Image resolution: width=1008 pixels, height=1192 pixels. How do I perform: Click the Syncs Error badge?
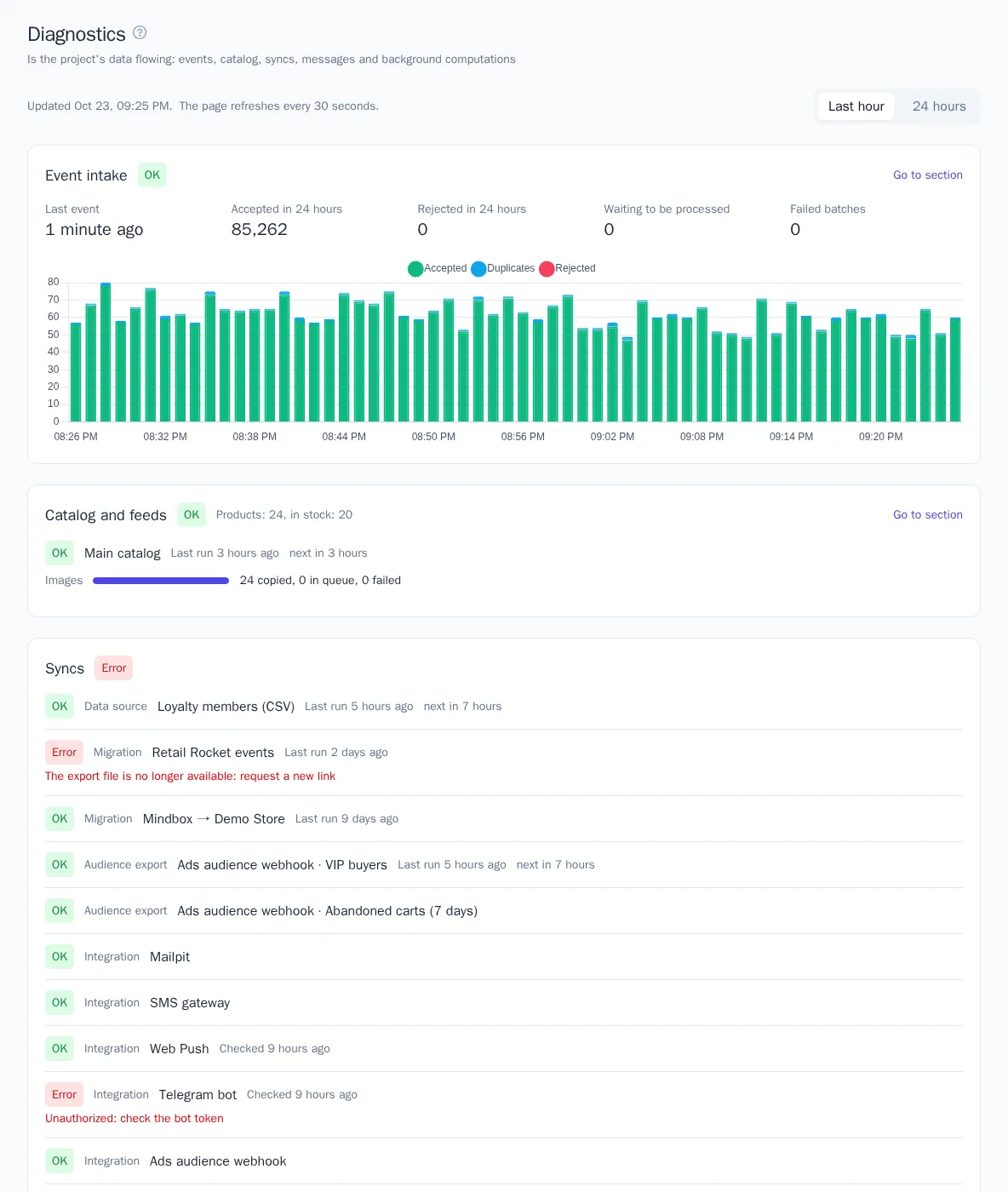point(114,668)
